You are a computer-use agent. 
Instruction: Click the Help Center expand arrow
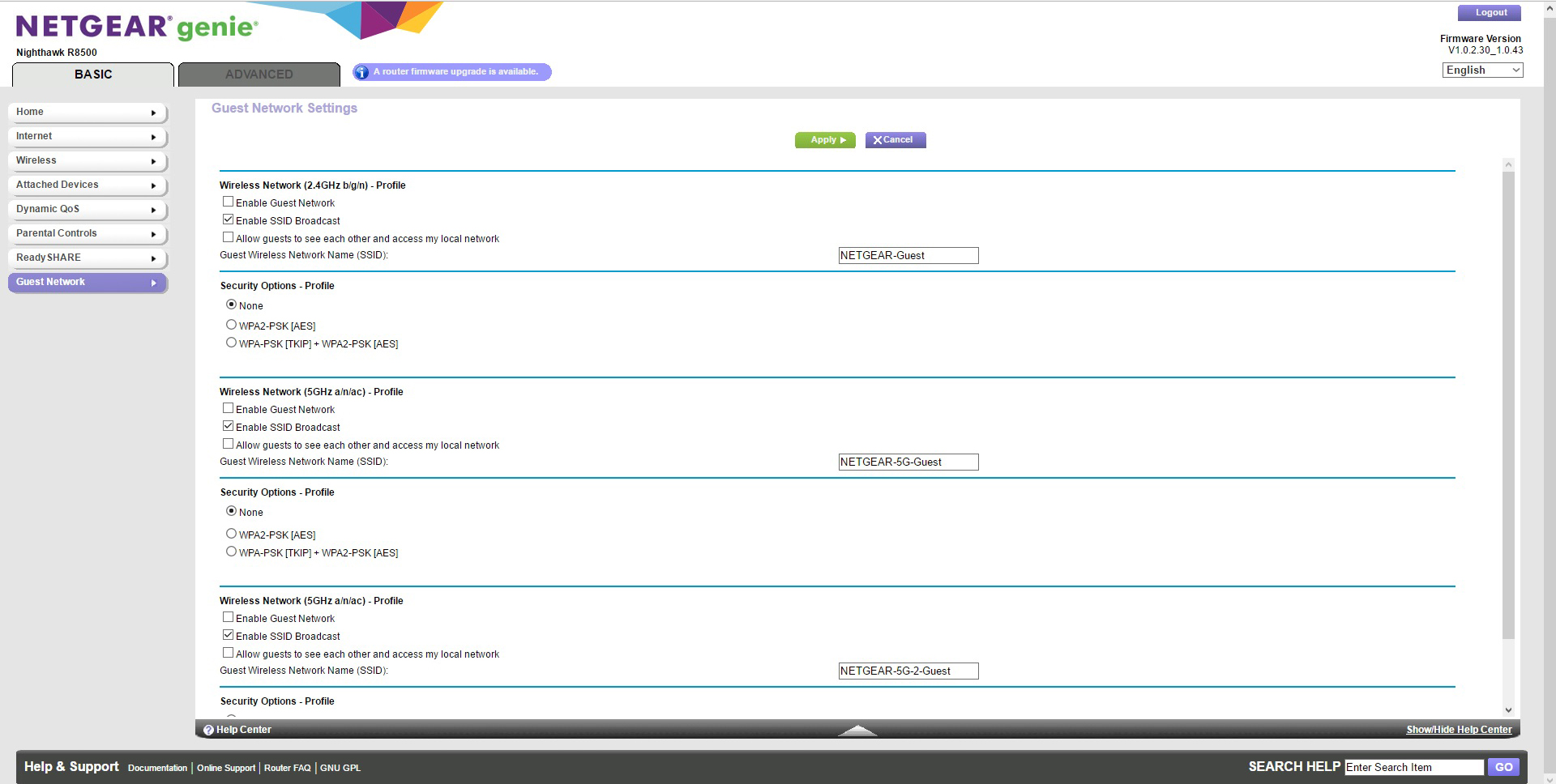click(x=857, y=731)
